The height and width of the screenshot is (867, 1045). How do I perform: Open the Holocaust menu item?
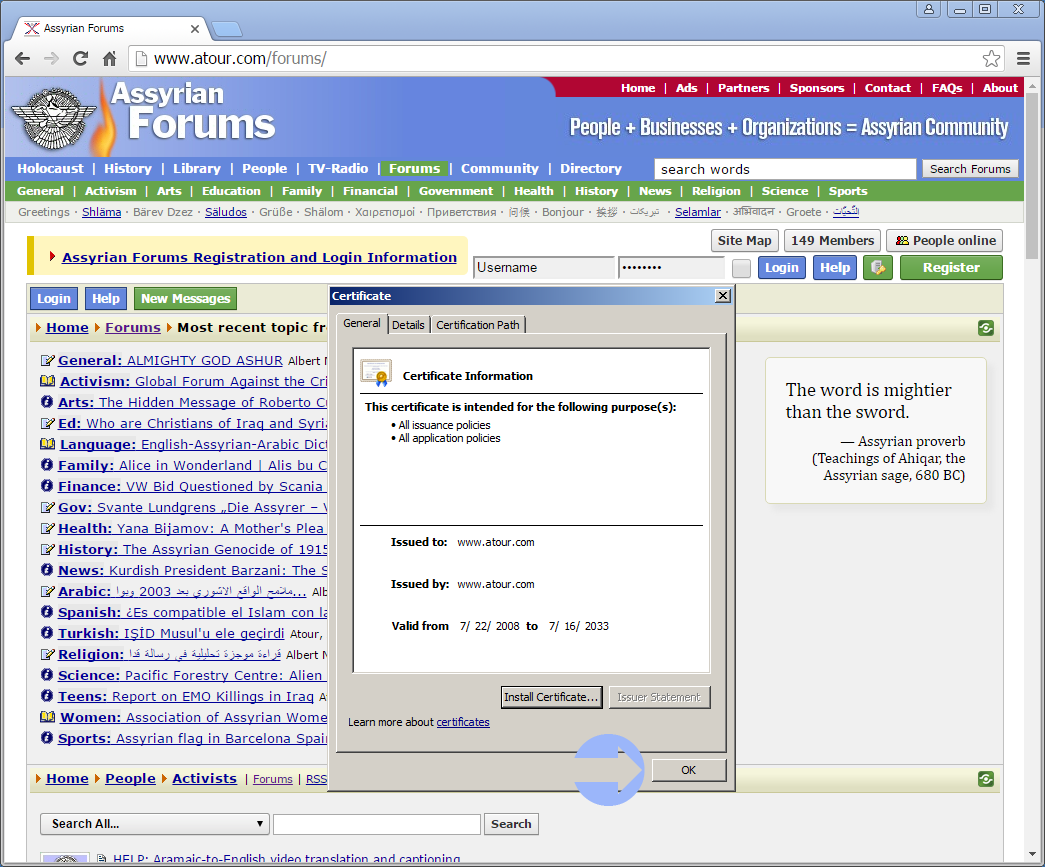51,169
